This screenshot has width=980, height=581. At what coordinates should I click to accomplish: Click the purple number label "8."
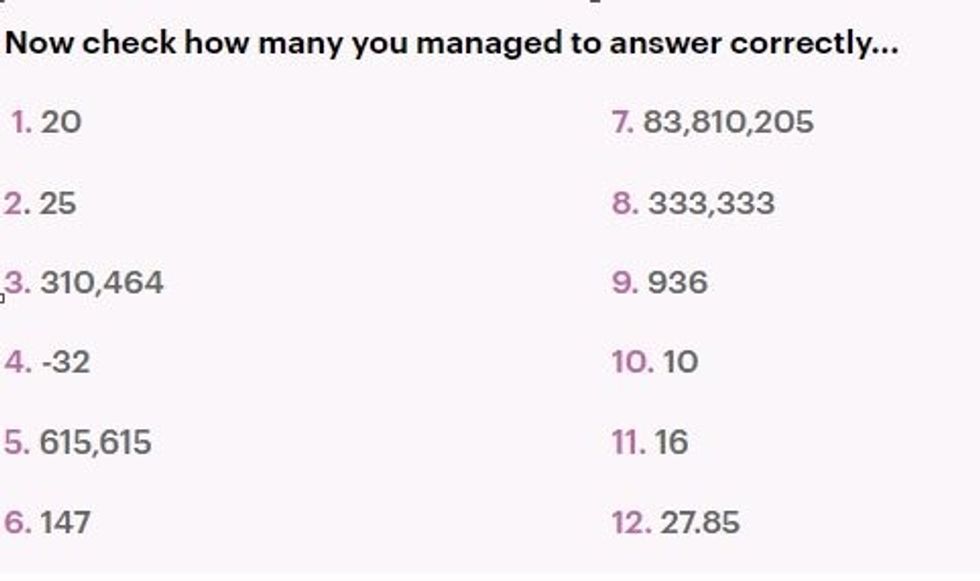click(625, 203)
